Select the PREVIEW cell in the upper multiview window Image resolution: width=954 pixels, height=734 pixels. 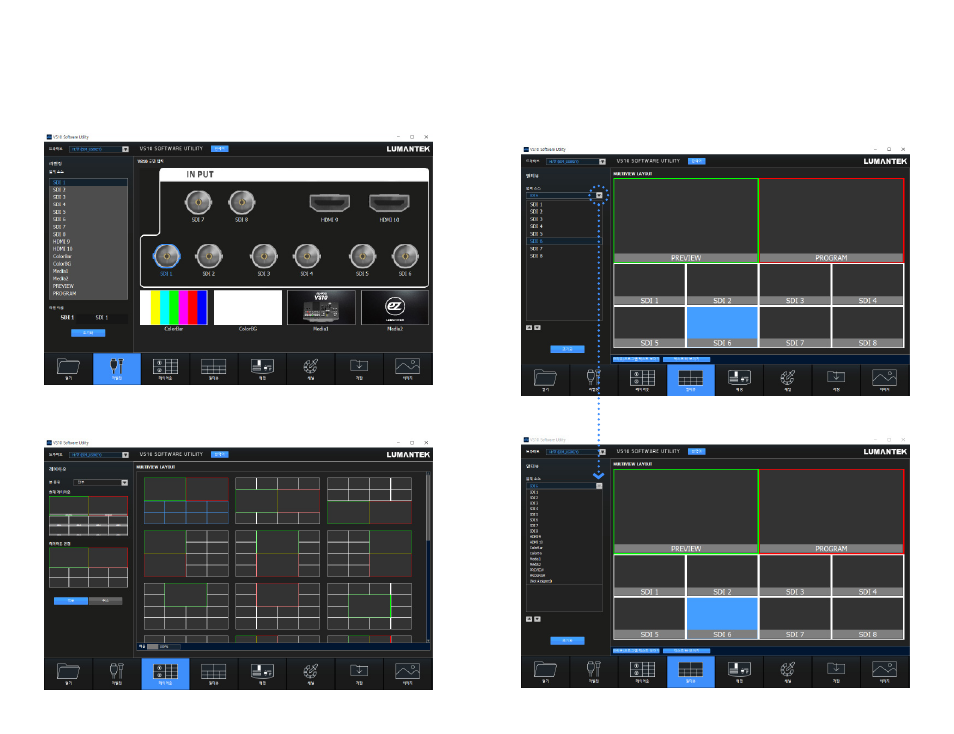pos(686,220)
